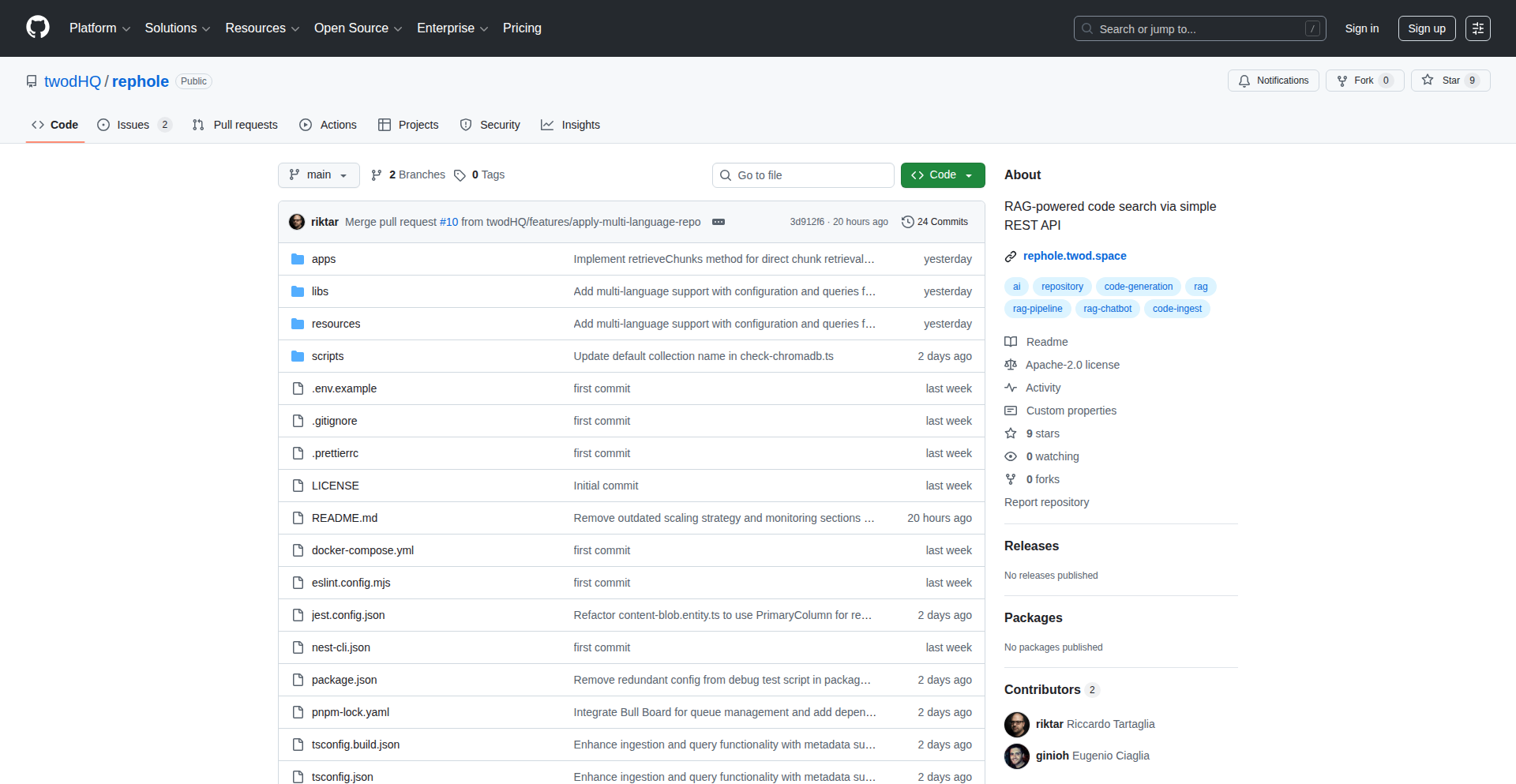
Task: Open the Projects tab
Action: coord(408,125)
